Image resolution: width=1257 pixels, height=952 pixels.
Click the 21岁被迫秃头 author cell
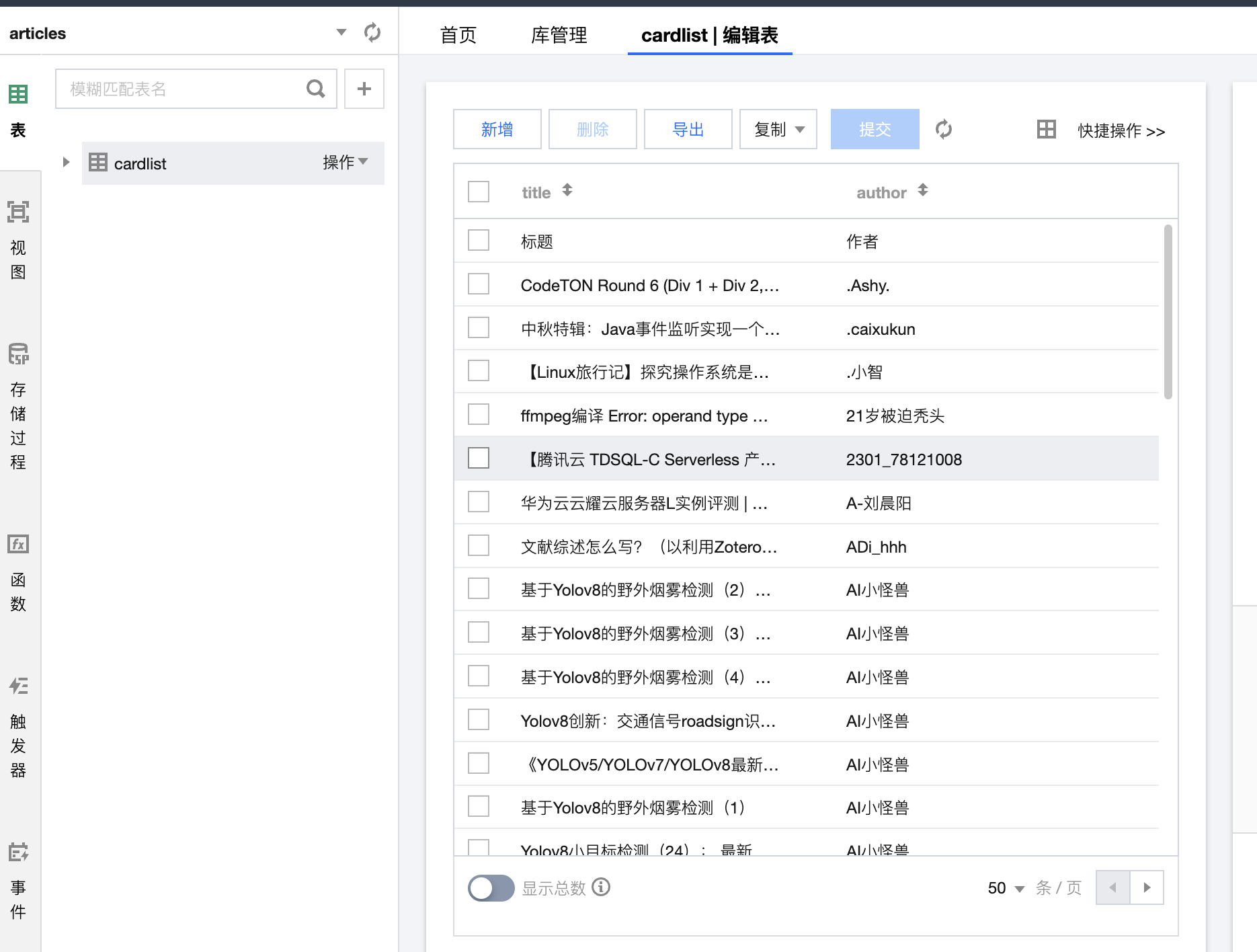click(895, 416)
